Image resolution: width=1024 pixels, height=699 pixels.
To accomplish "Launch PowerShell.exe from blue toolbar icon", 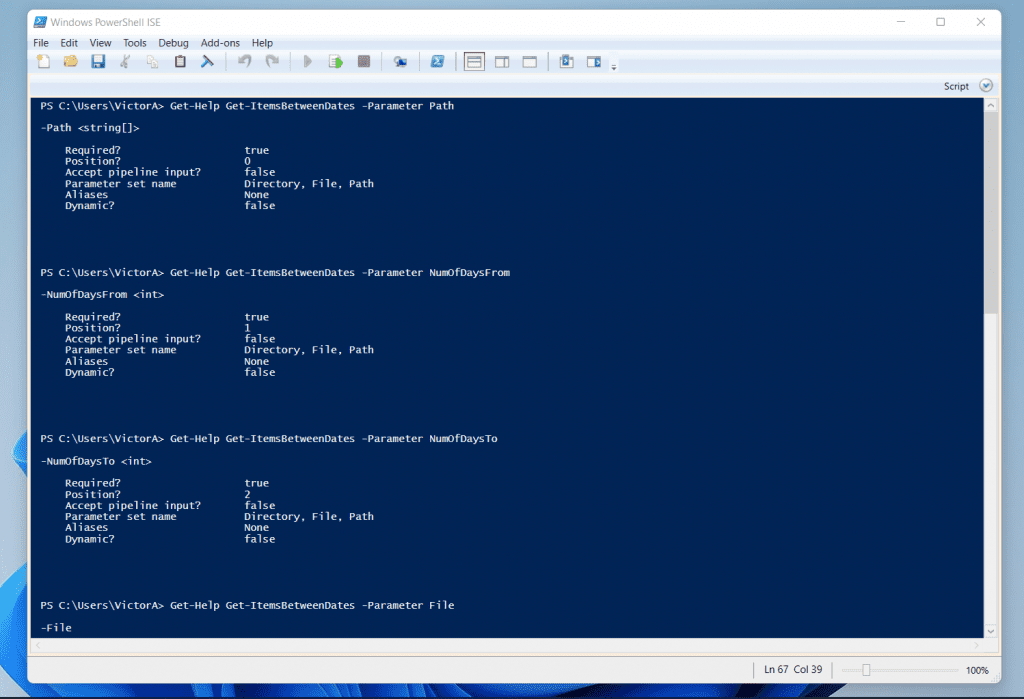I will 437,61.
